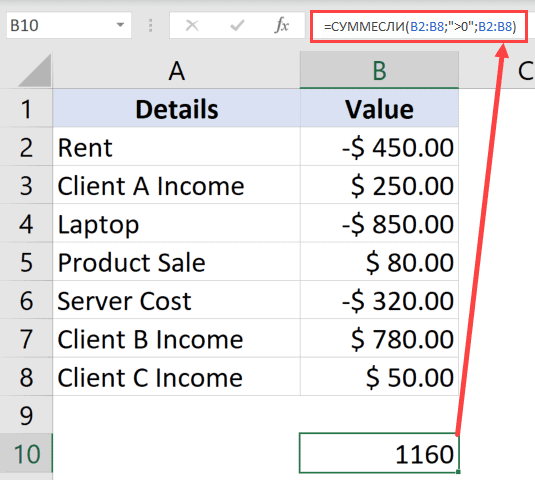Click the Rent cell
This screenshot has width=535, height=480.
coord(176,147)
